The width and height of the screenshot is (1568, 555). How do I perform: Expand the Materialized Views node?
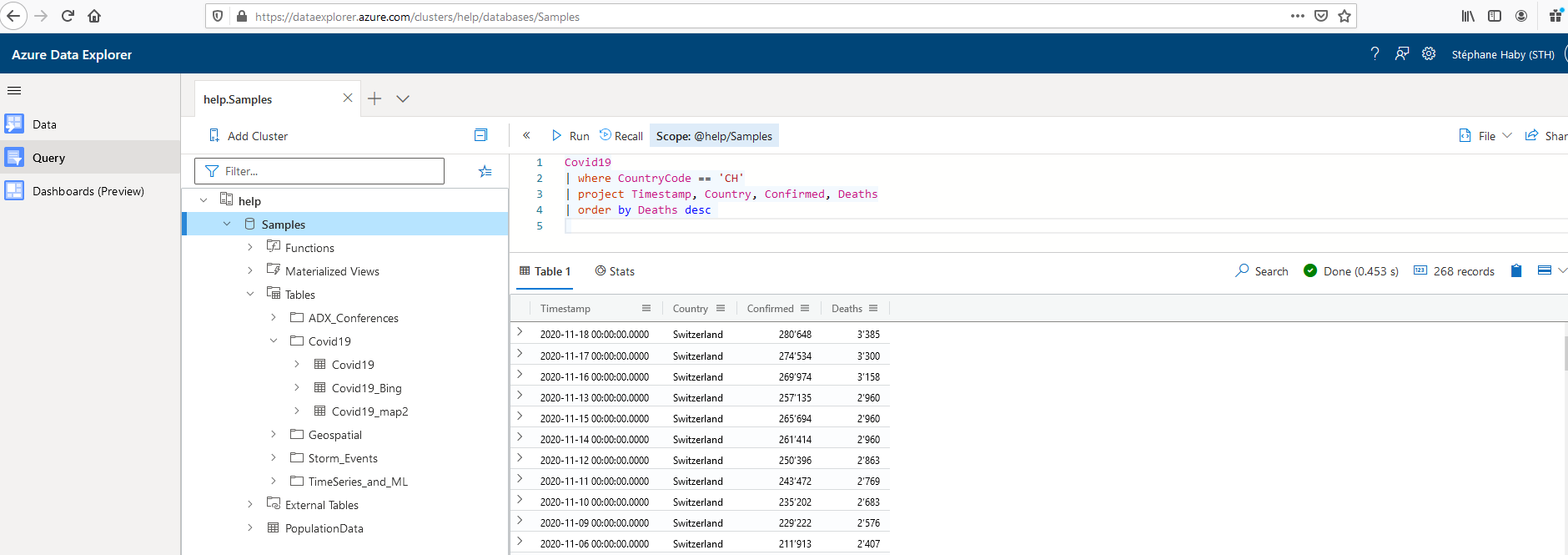pyautogui.click(x=250, y=270)
